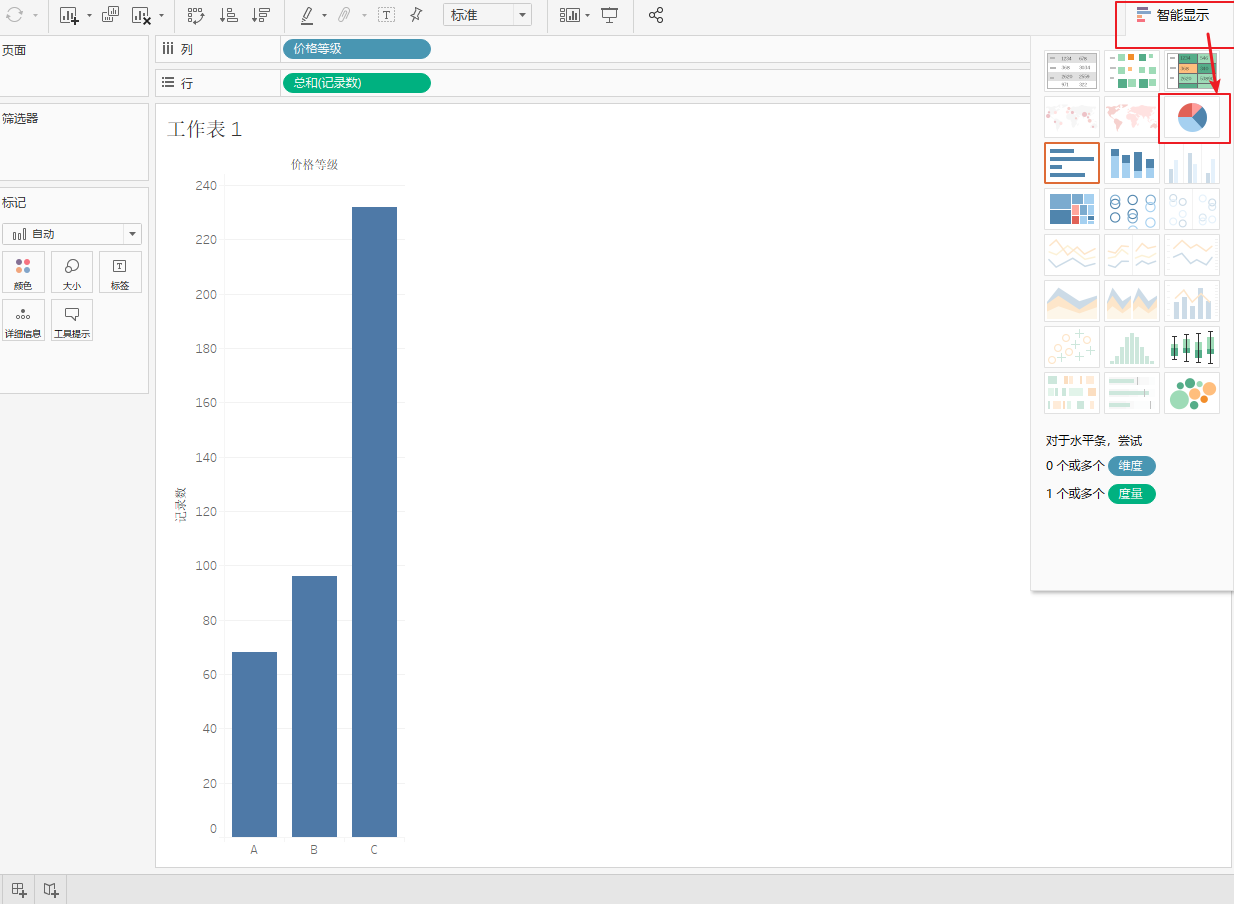1234x904 pixels.
Task: Click the axis label A below the chart
Action: pyautogui.click(x=254, y=850)
